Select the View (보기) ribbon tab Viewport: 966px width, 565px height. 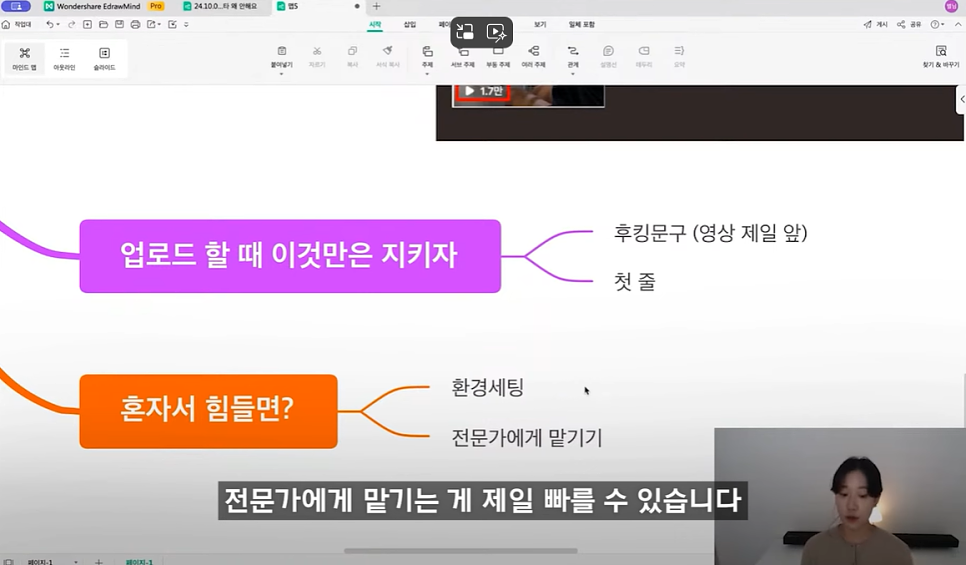tap(540, 24)
